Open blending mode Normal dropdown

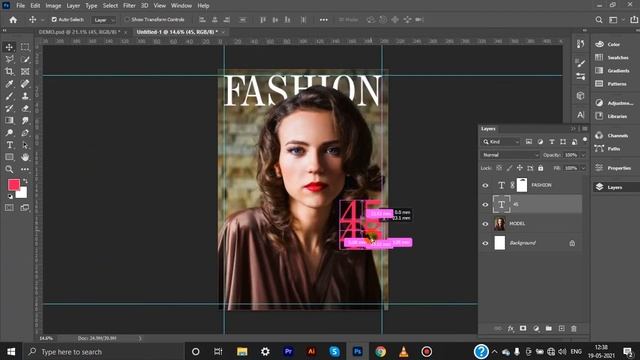(x=510, y=155)
